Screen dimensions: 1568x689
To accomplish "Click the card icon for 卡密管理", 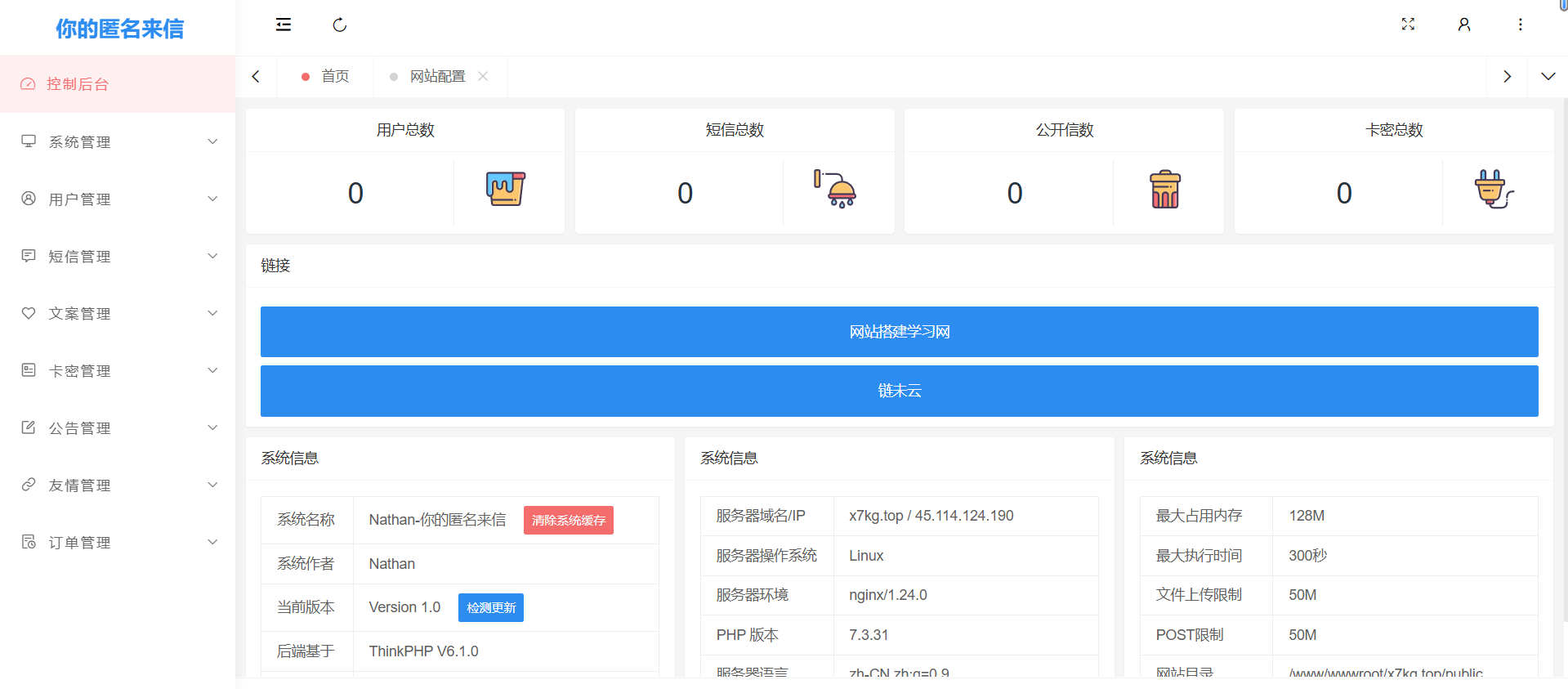I will pos(29,370).
